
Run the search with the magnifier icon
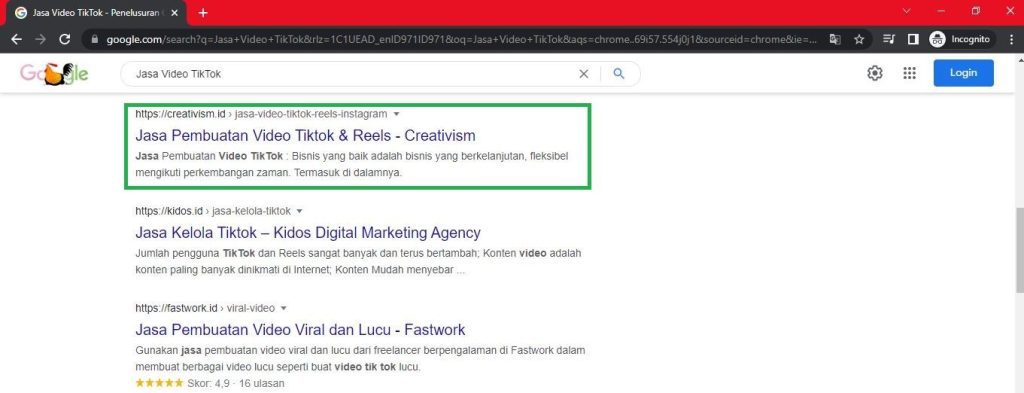[x=619, y=74]
